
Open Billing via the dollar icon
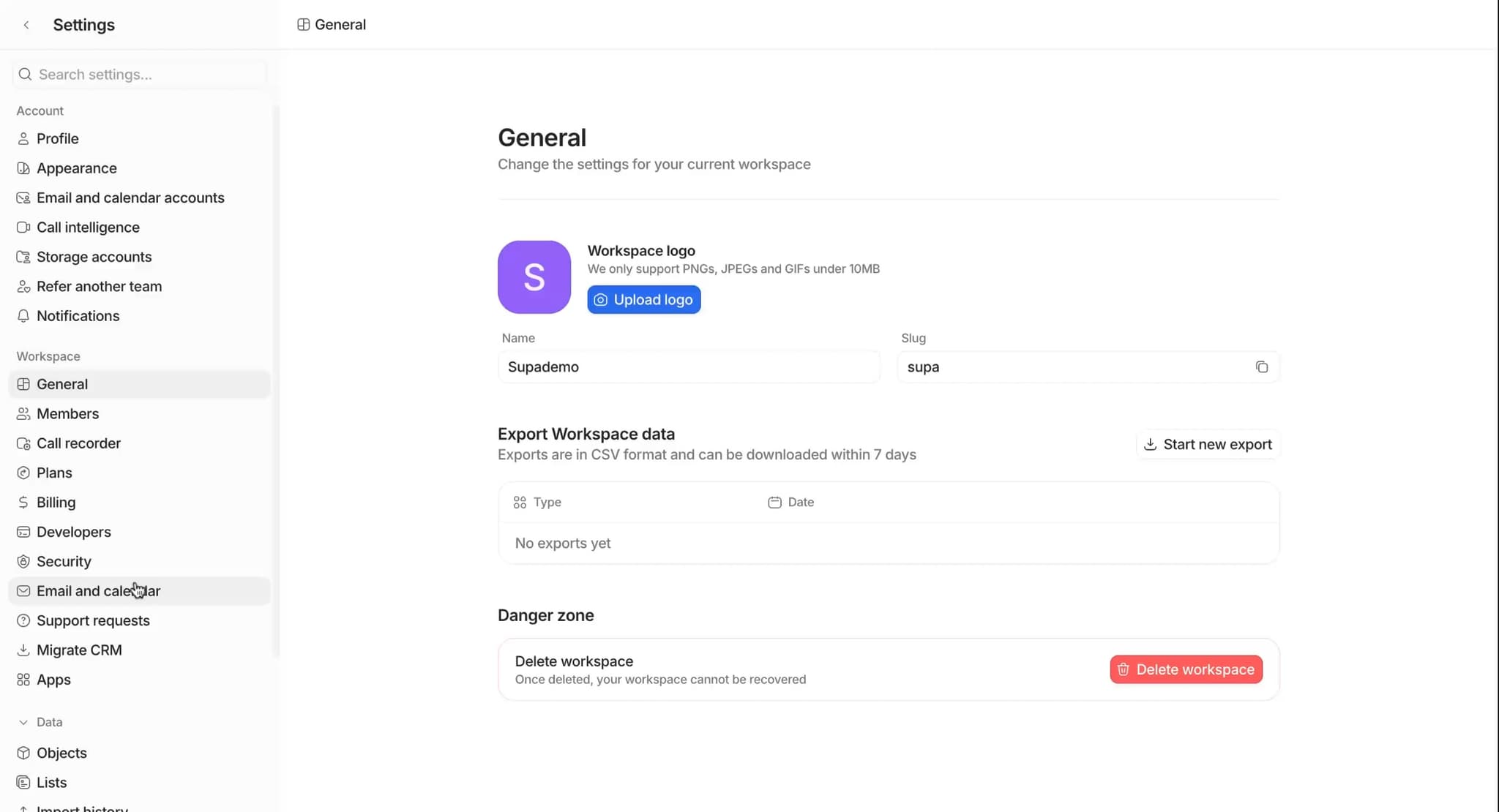click(x=23, y=502)
